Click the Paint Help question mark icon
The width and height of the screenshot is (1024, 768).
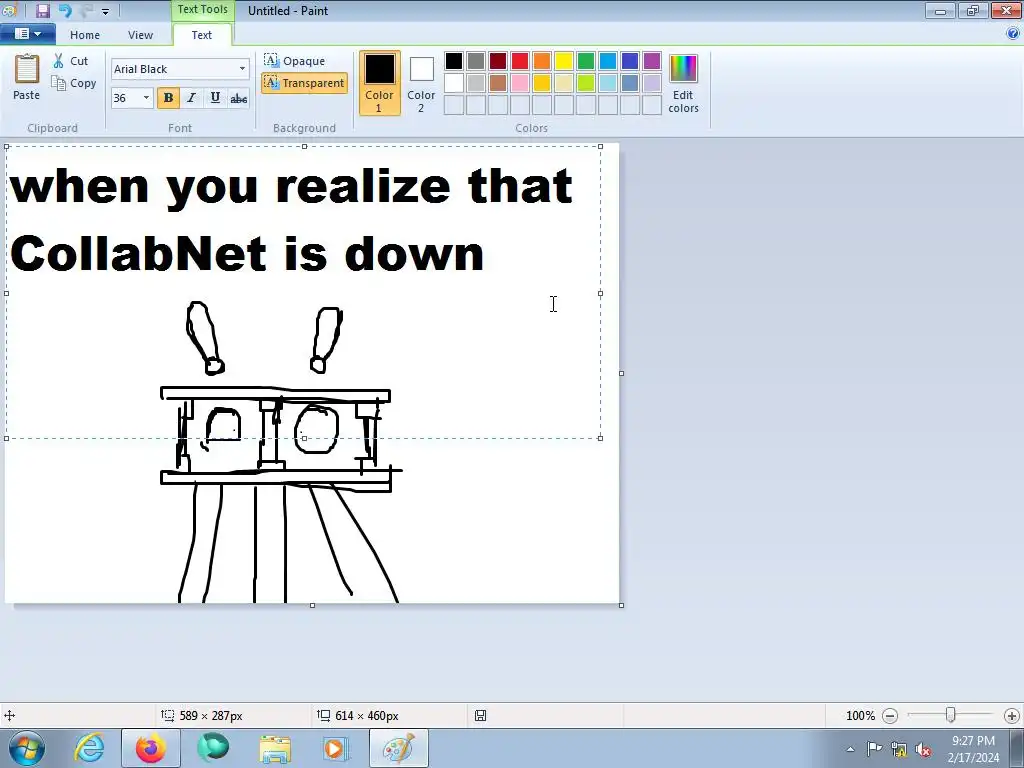point(1013,34)
